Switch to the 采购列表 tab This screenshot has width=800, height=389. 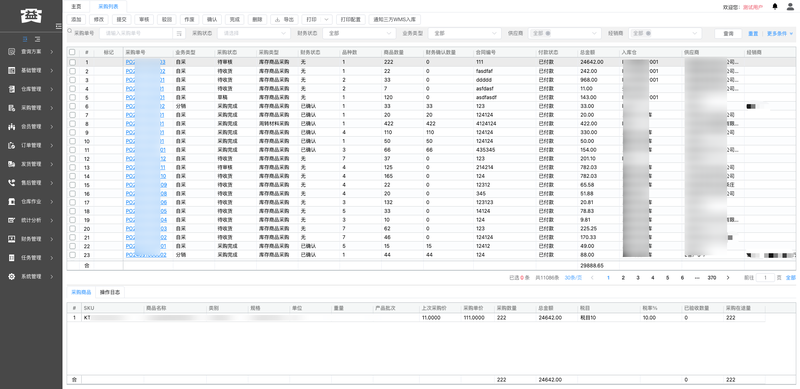[108, 7]
